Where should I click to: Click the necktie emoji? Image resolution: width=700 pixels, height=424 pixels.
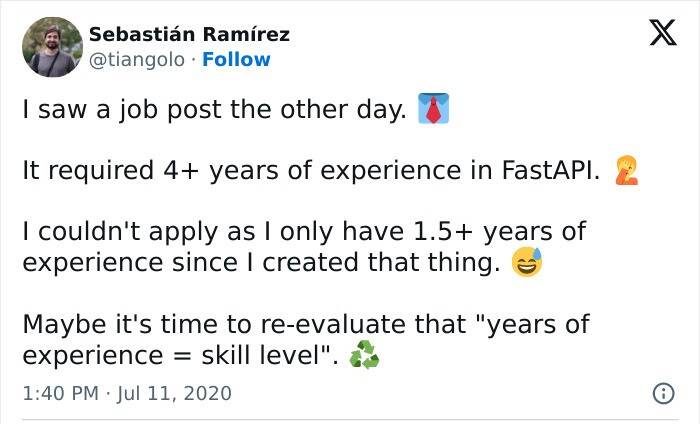coord(431,110)
